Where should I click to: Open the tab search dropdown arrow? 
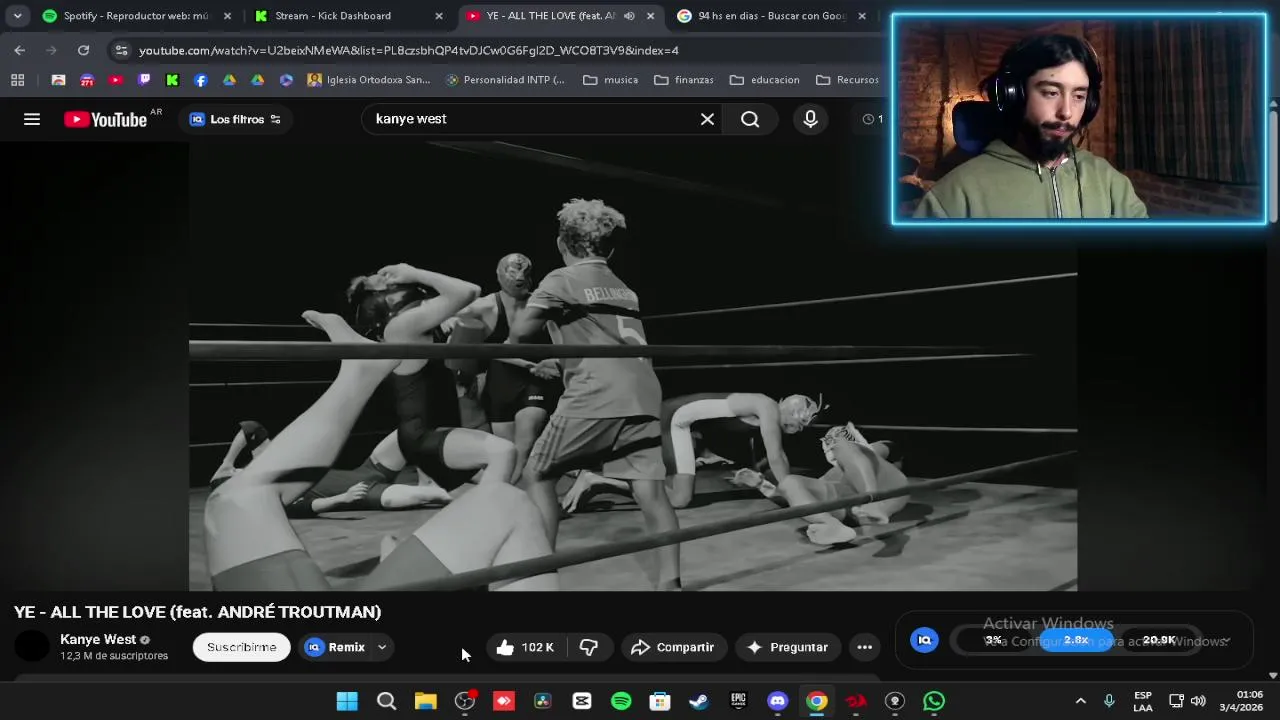coord(17,16)
